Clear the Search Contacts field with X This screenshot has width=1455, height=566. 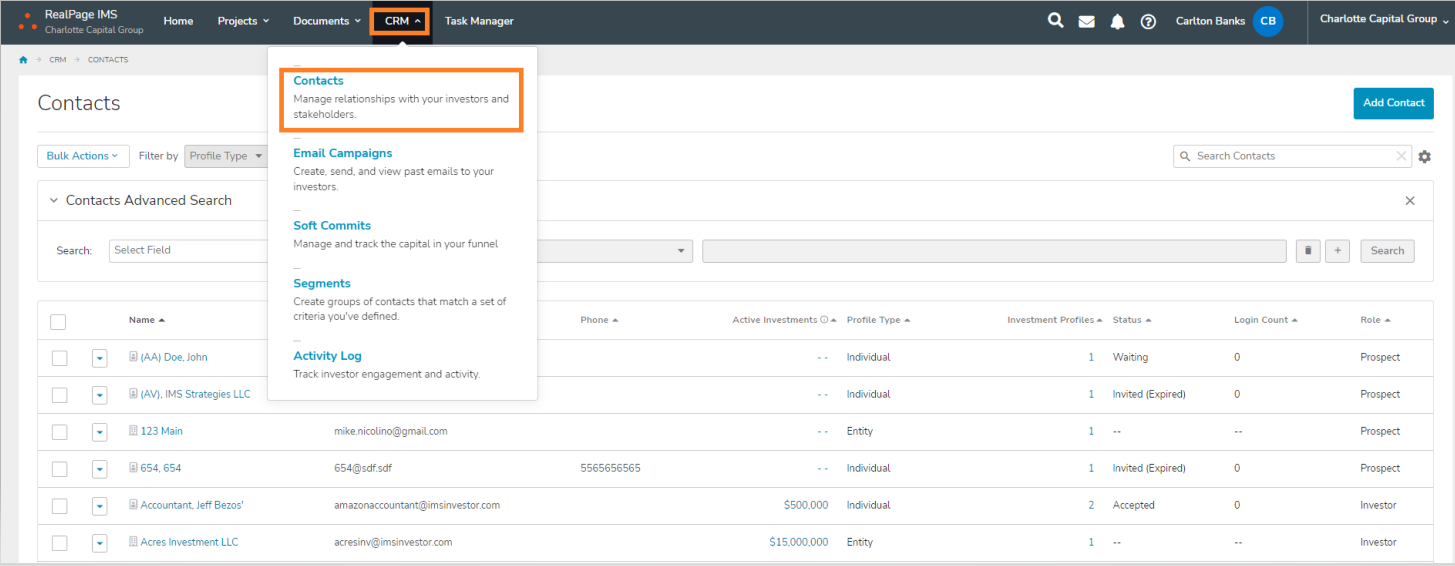point(1401,156)
